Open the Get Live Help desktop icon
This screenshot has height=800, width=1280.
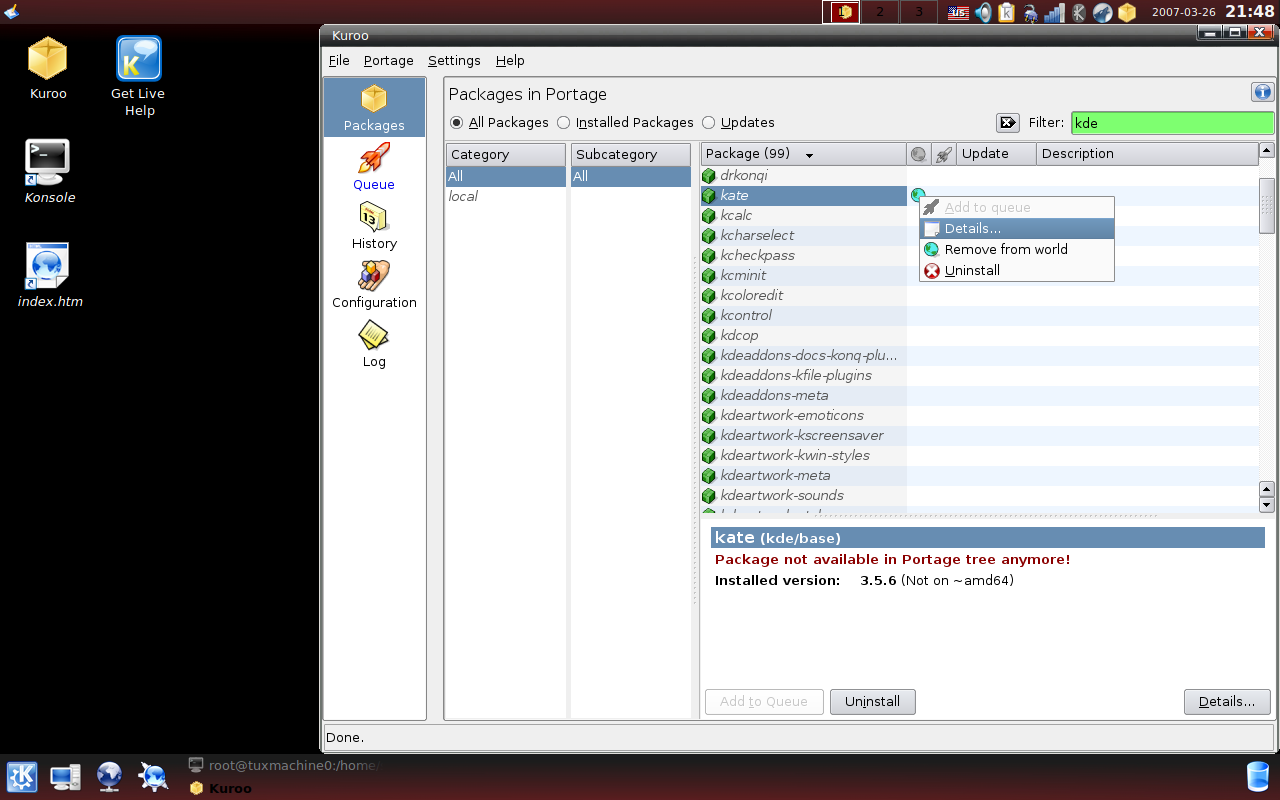[138, 77]
